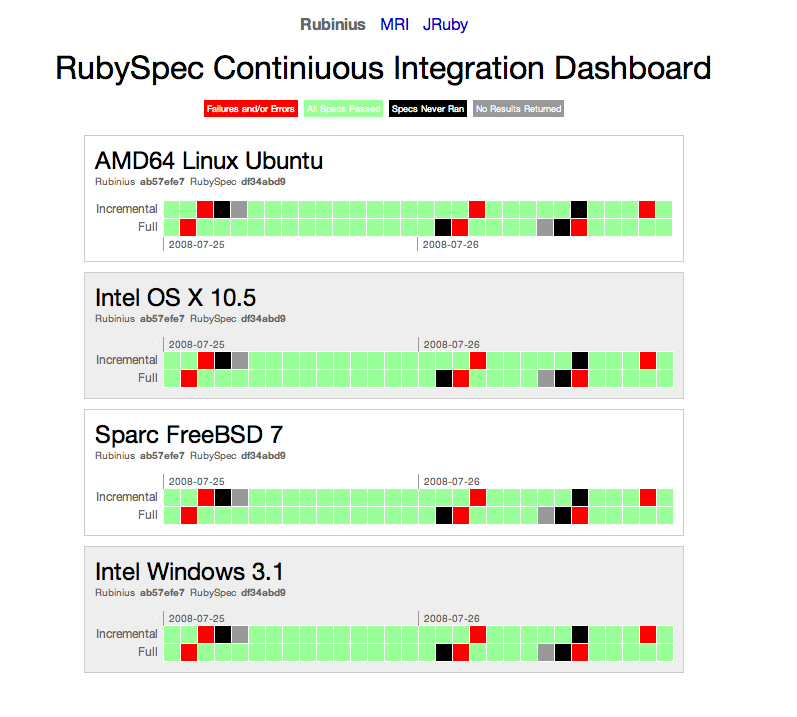Click the 2008-07-26 marker under AMD64 Linux Ubuntu
The height and width of the screenshot is (717, 797).
[450, 244]
